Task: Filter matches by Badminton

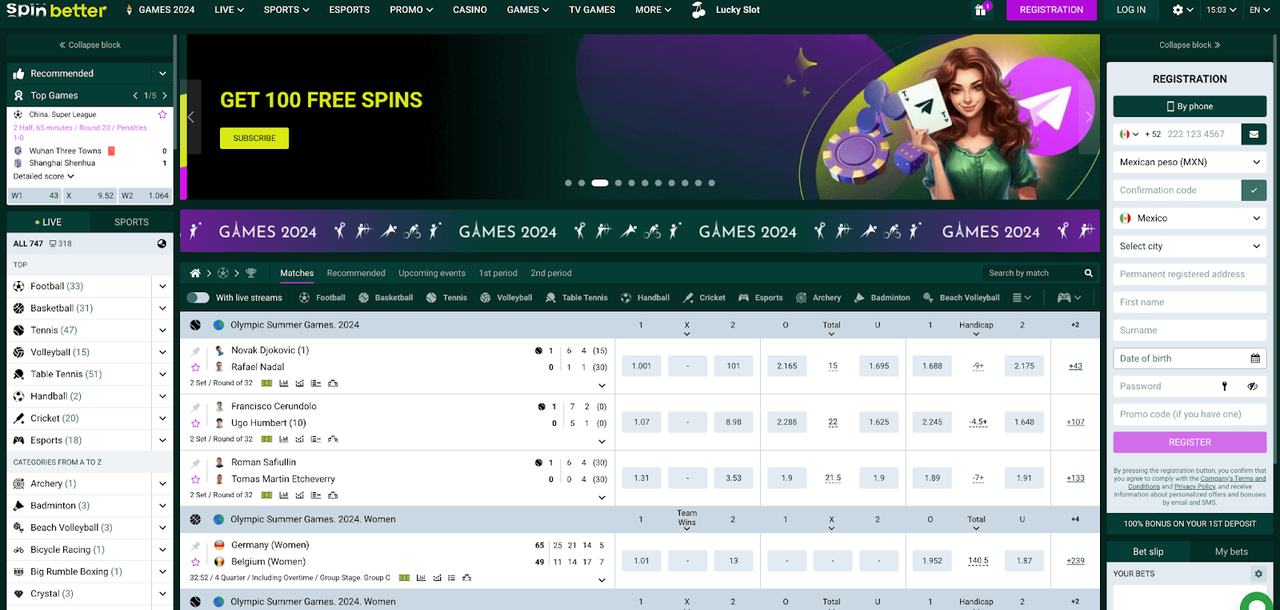Action: pyautogui.click(x=882, y=298)
